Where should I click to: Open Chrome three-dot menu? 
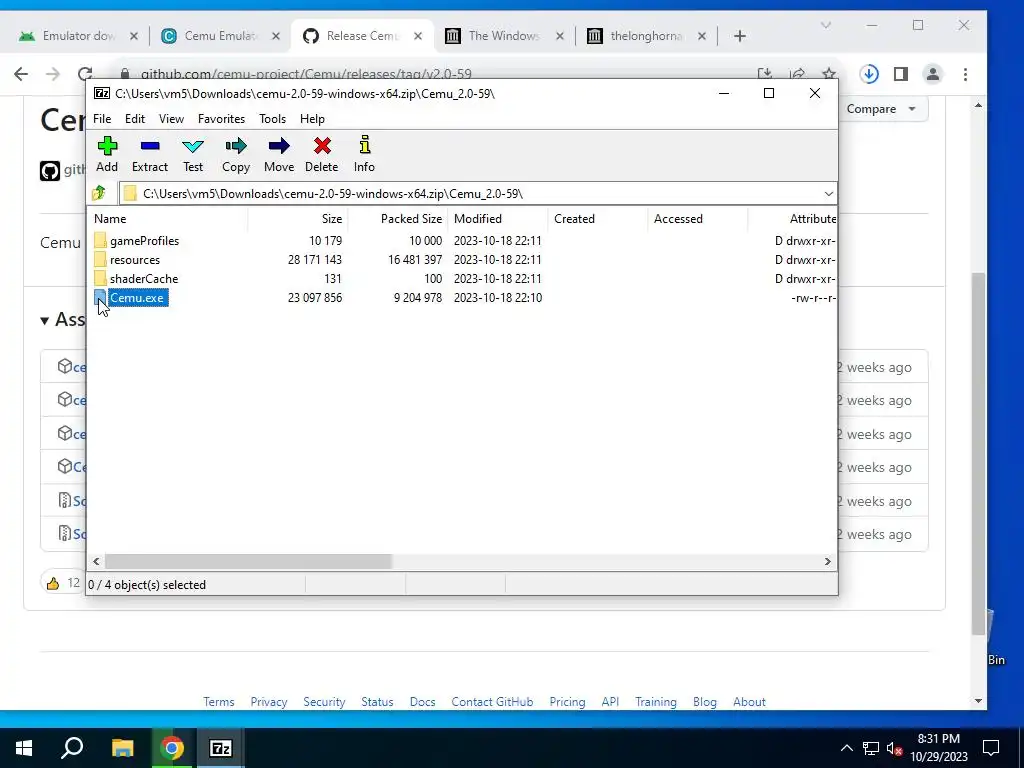click(x=965, y=74)
